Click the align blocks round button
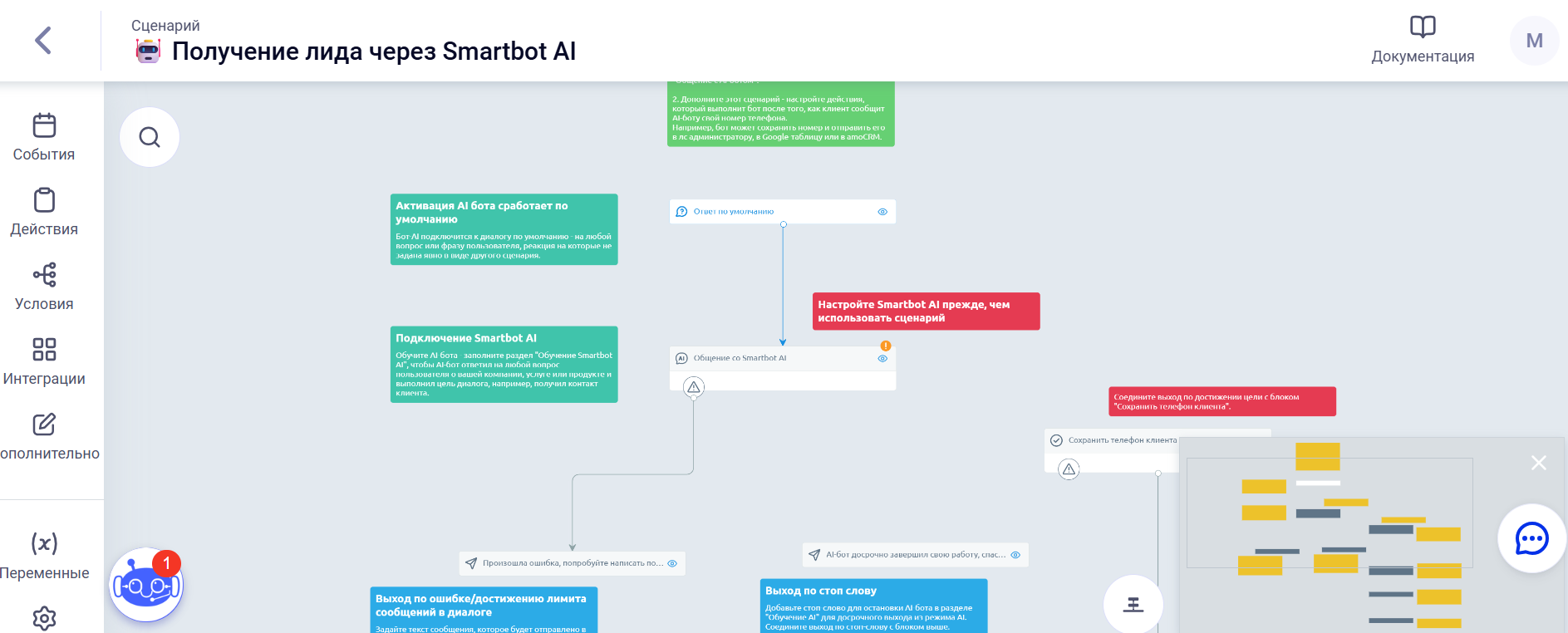 tap(1133, 605)
